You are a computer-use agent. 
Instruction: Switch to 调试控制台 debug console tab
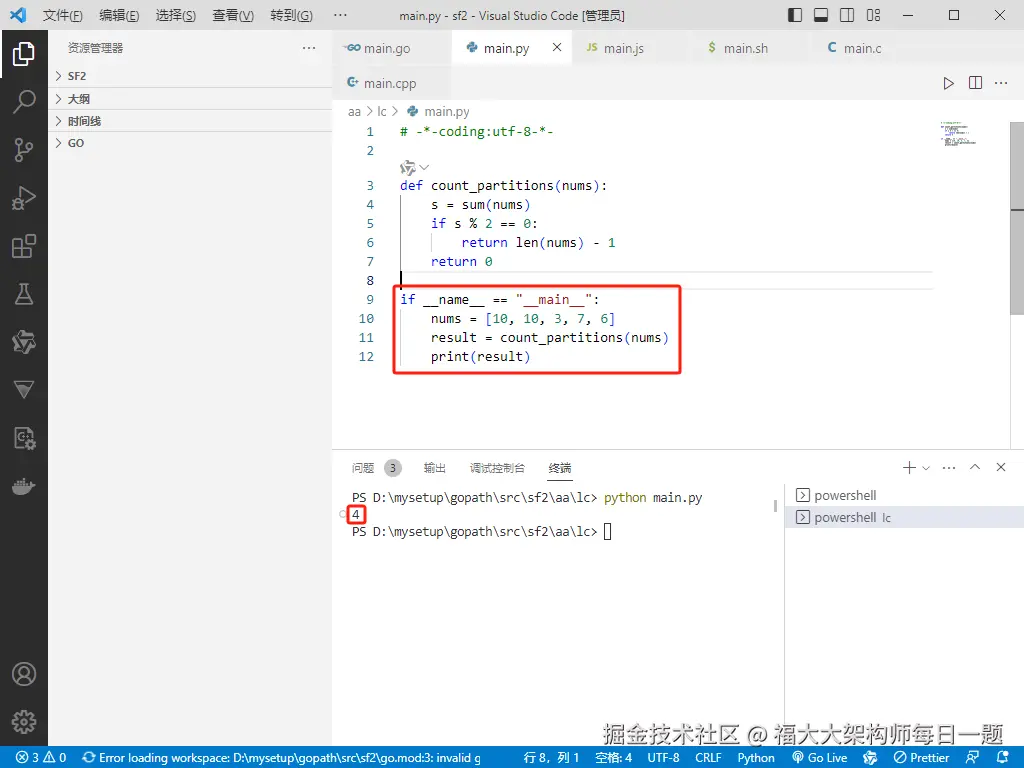(x=497, y=468)
